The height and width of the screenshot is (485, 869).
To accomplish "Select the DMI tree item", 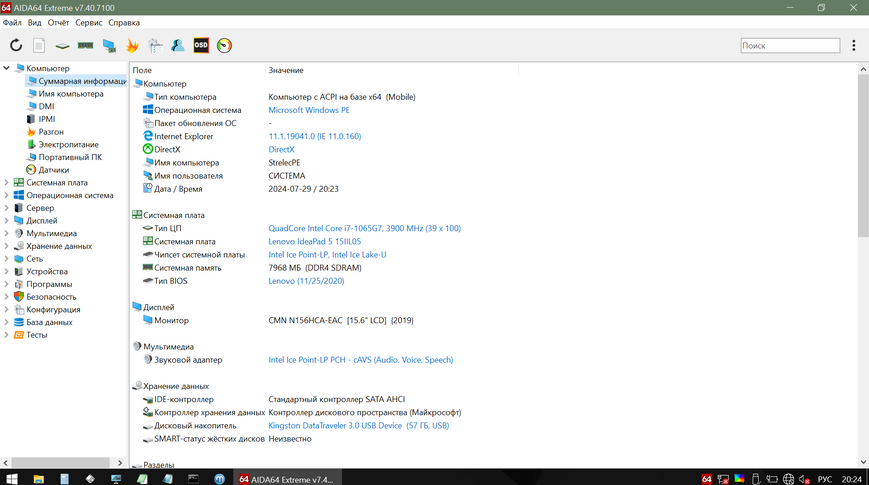I will (46, 106).
